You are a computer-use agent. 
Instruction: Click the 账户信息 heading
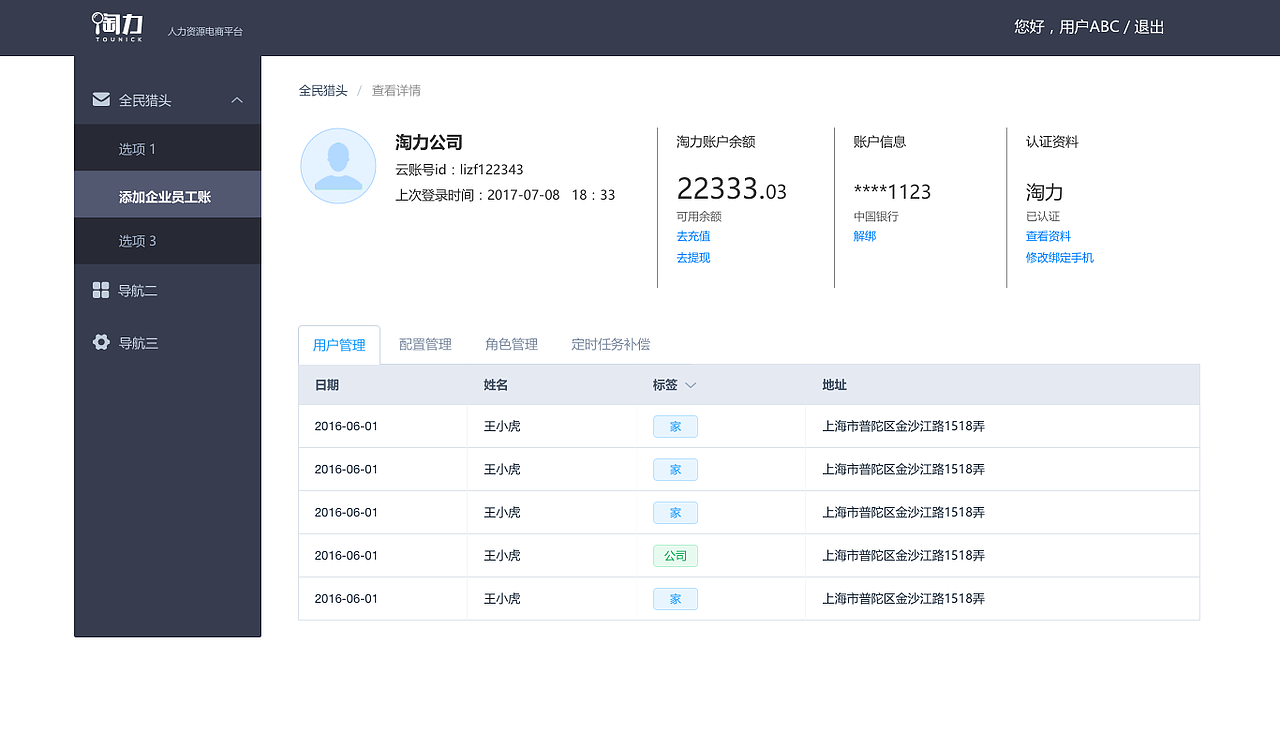[879, 142]
